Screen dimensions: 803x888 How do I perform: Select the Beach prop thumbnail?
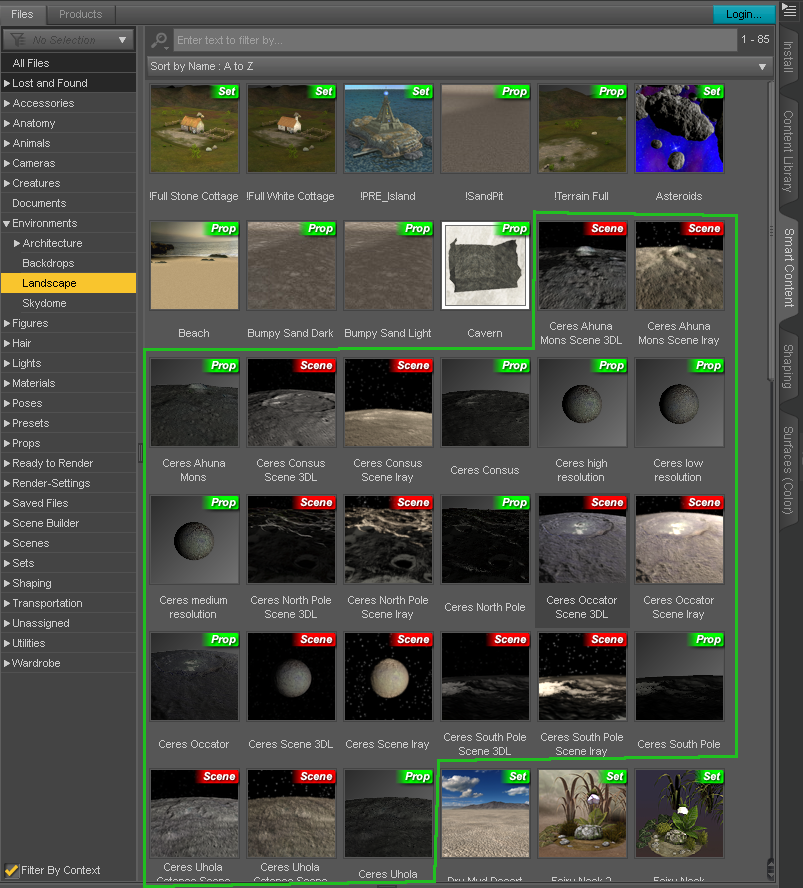194,266
